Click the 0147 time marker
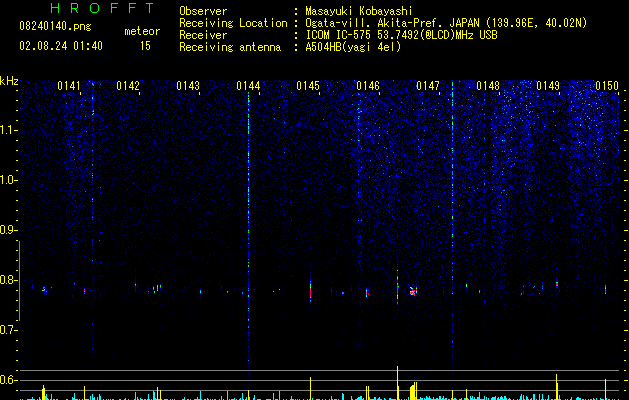Screen dimensions: 629x400 (428, 86)
